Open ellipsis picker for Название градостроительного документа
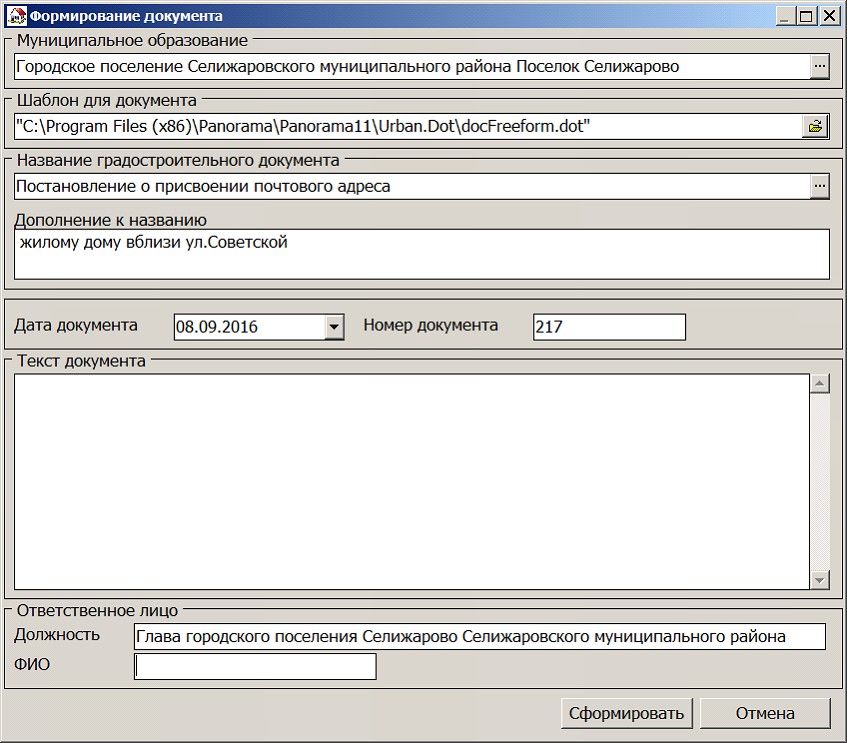This screenshot has width=847, height=743. coord(819,186)
